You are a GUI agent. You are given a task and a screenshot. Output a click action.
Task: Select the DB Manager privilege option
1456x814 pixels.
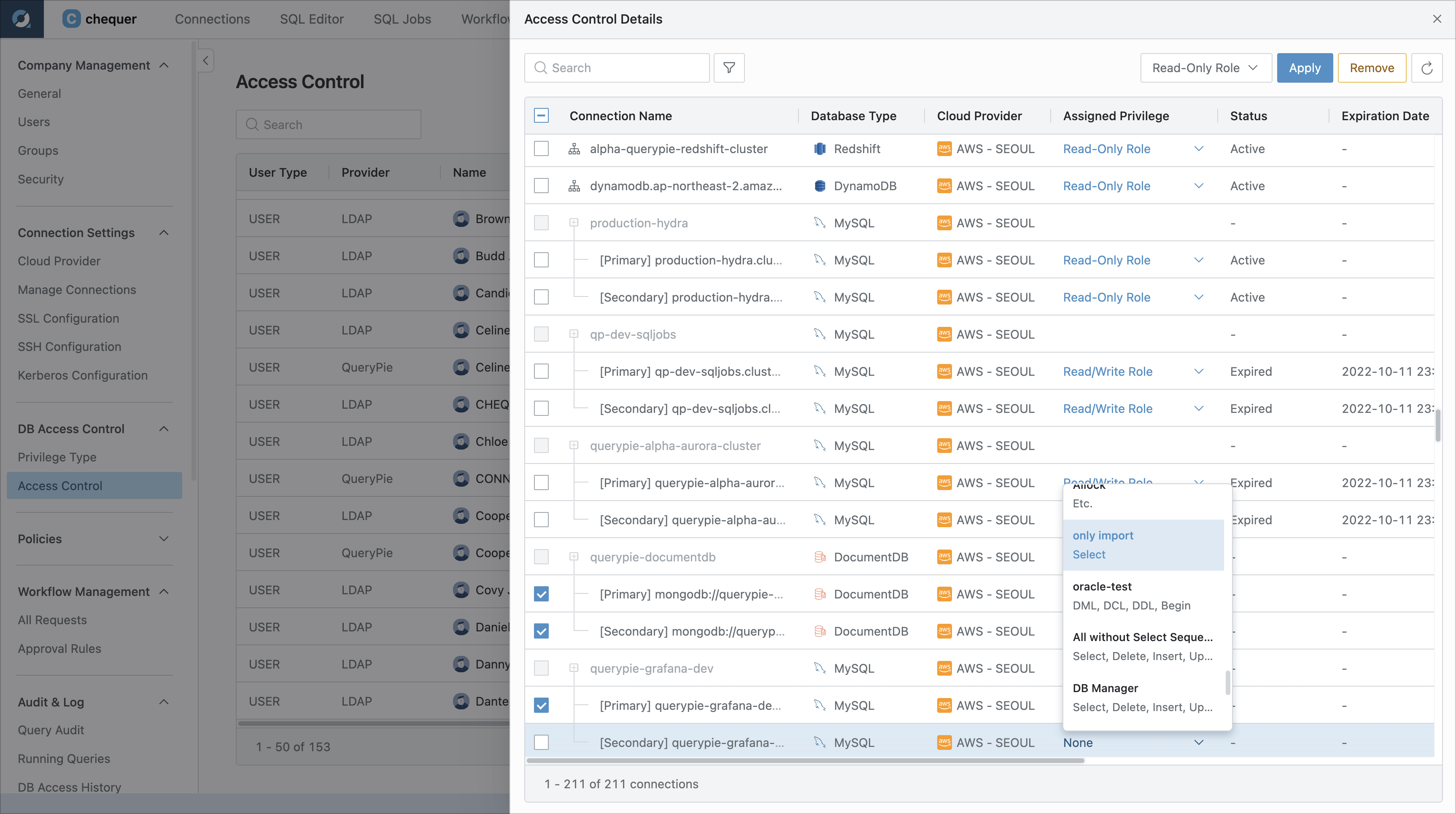1143,698
